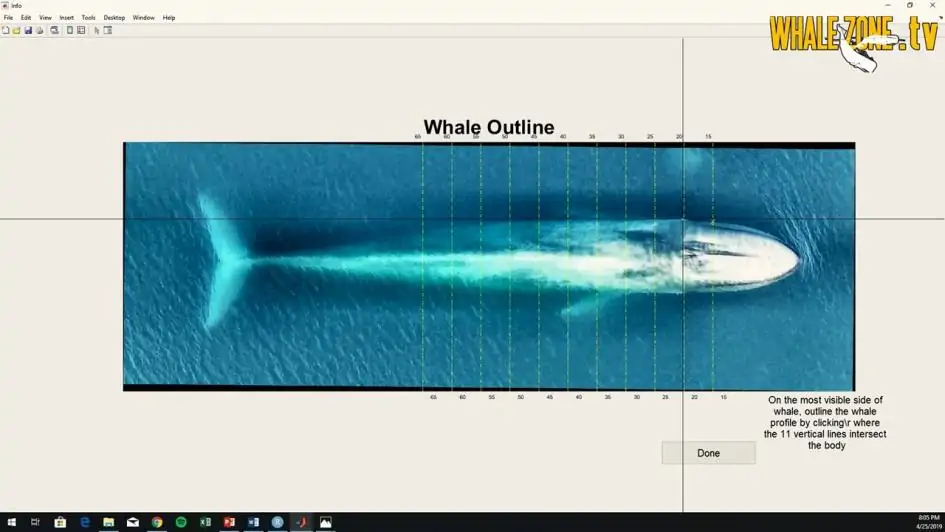Image resolution: width=945 pixels, height=532 pixels.
Task: Open the Window menu
Action: (143, 17)
